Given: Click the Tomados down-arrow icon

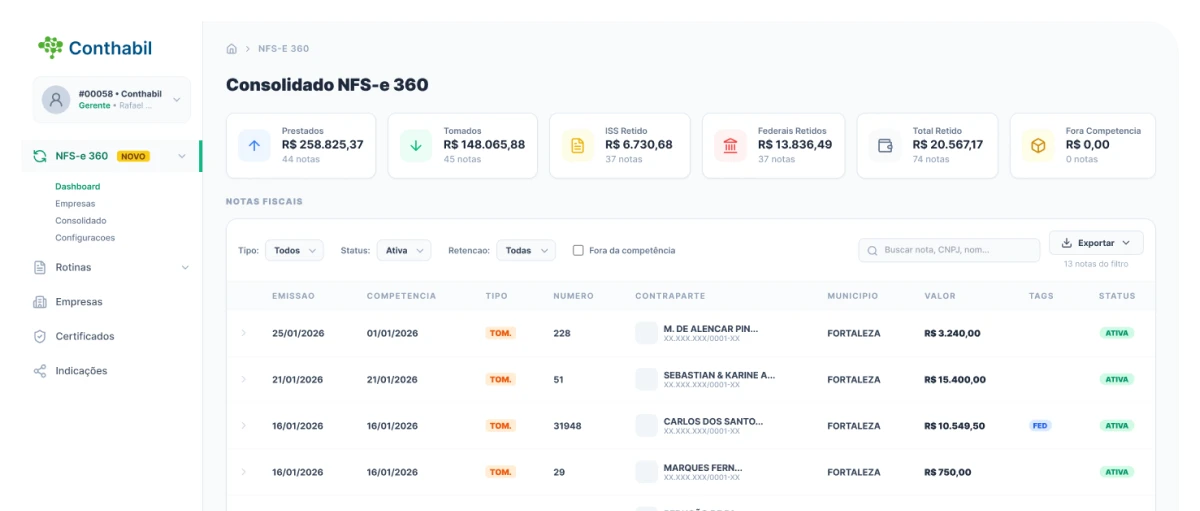Looking at the screenshot, I should pyautogui.click(x=416, y=146).
